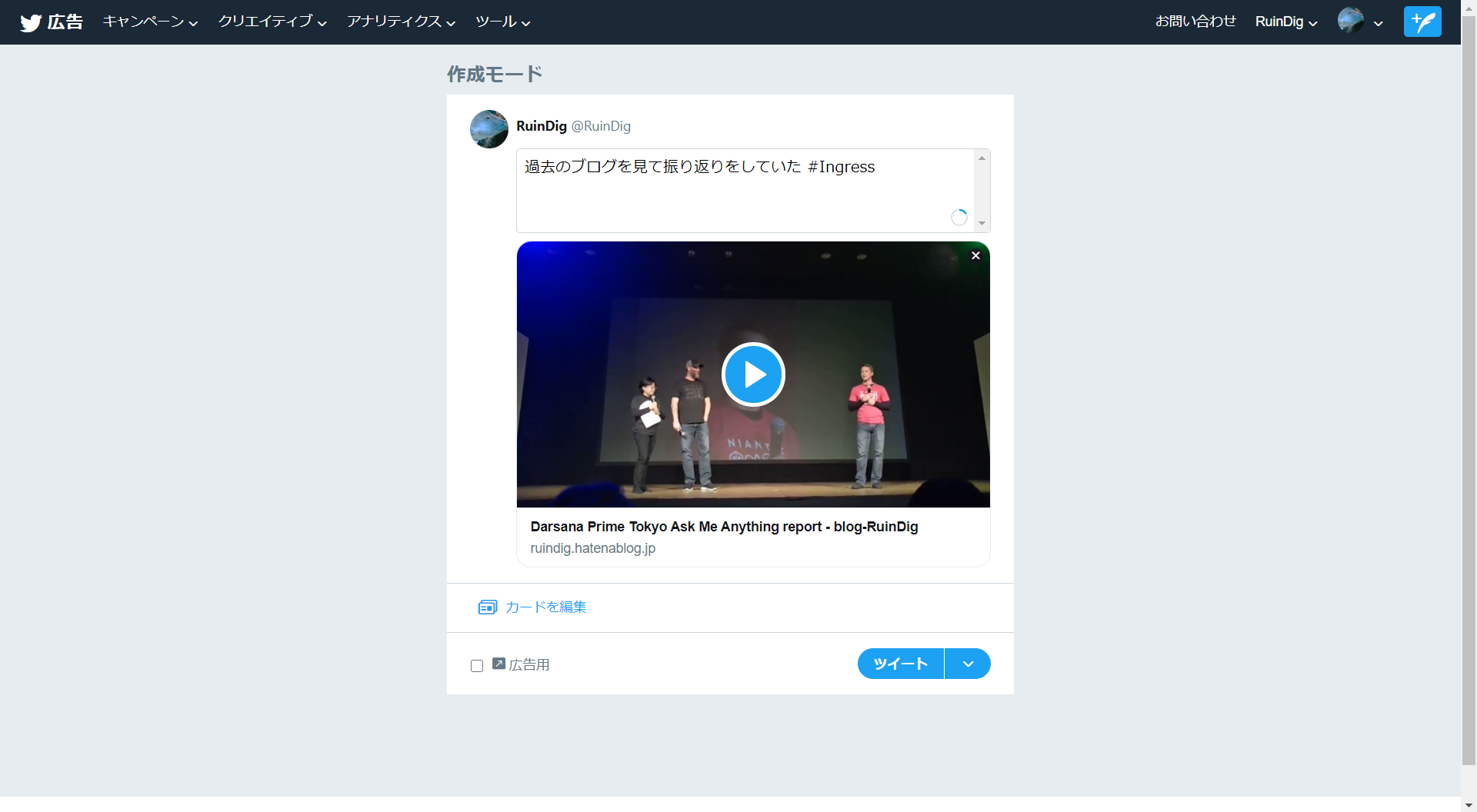Click the text area scroll down arrow
Image resolution: width=1477 pixels, height=812 pixels.
(982, 223)
